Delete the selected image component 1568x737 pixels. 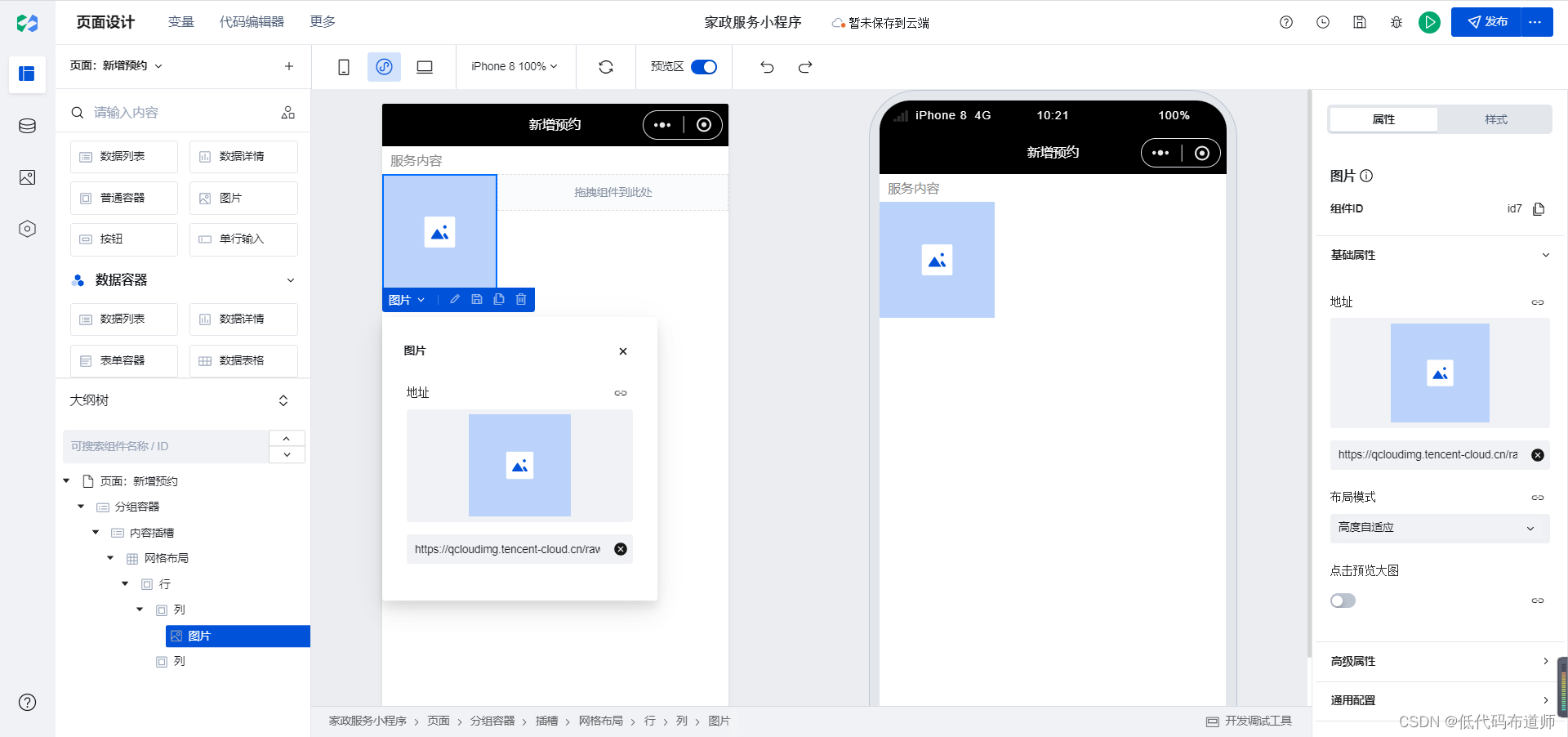tap(521, 299)
